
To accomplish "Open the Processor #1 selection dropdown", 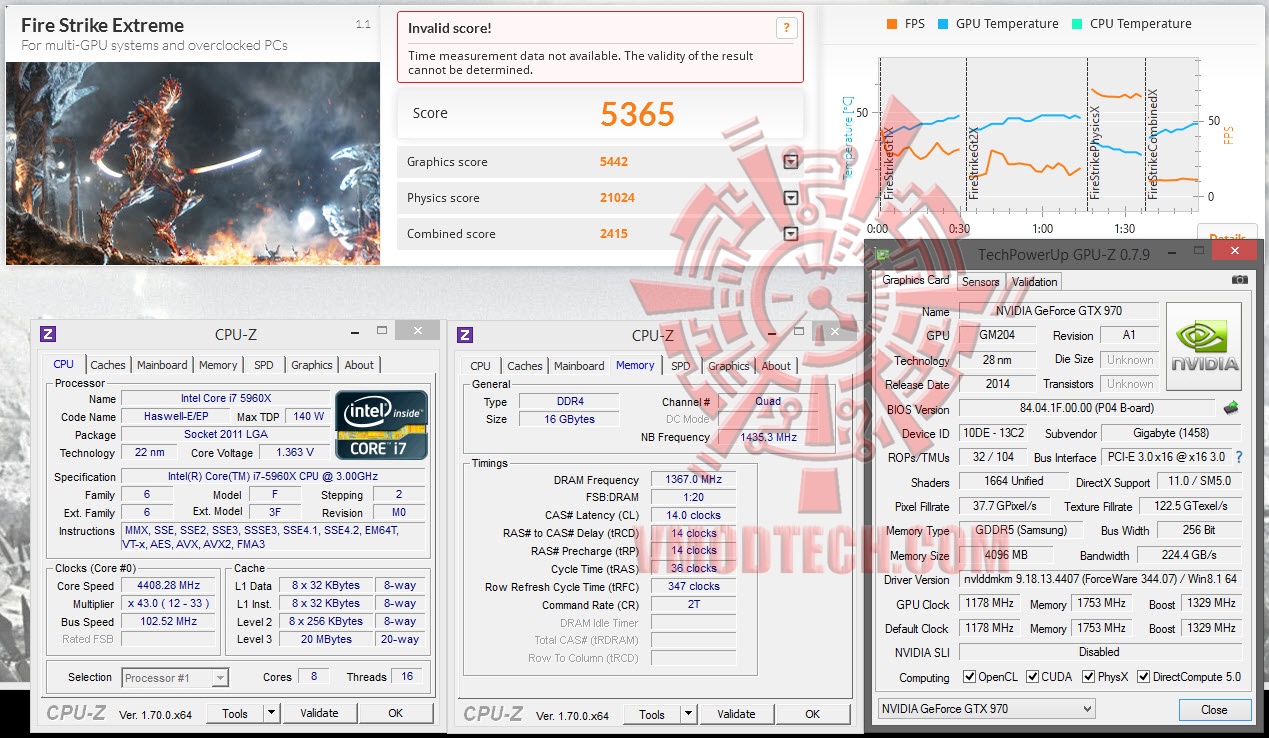I will [x=175, y=678].
